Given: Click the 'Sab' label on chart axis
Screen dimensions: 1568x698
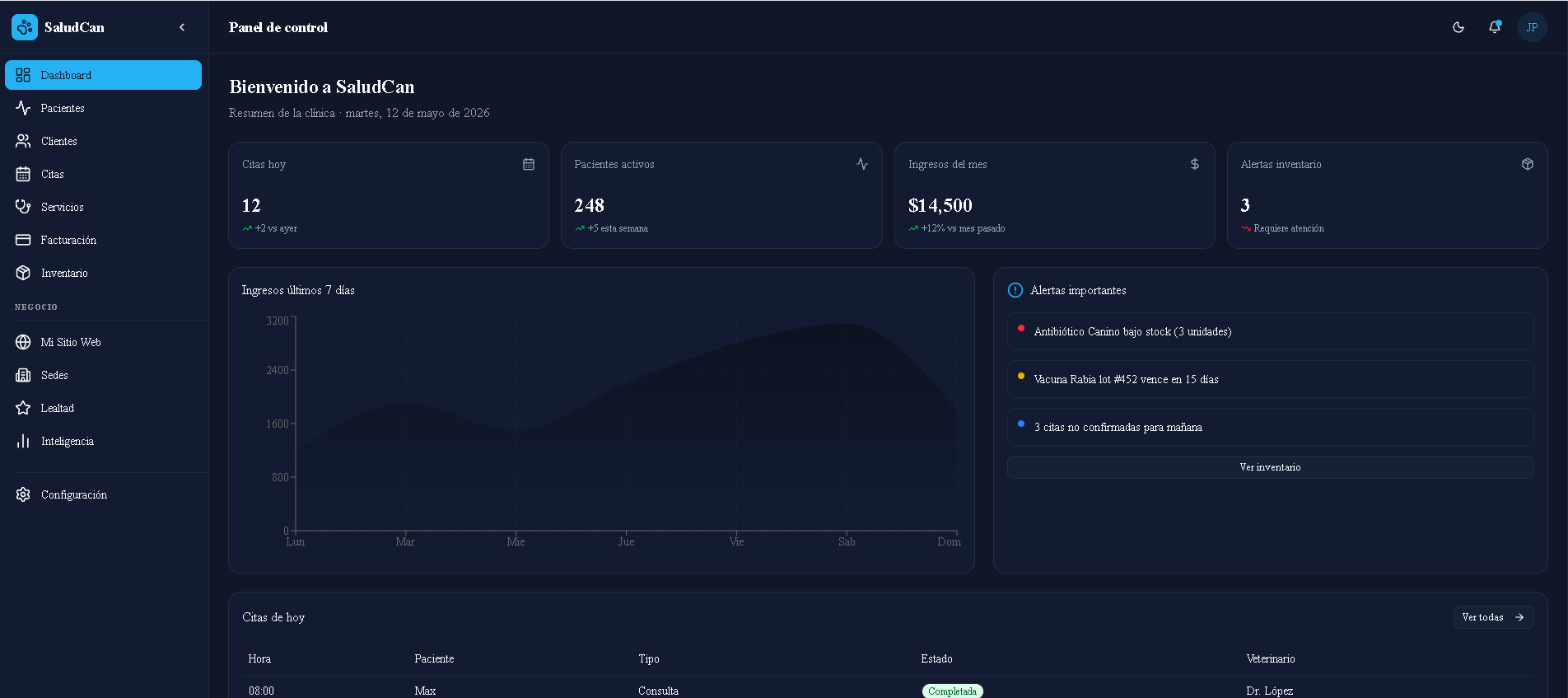Looking at the screenshot, I should pos(847,541).
